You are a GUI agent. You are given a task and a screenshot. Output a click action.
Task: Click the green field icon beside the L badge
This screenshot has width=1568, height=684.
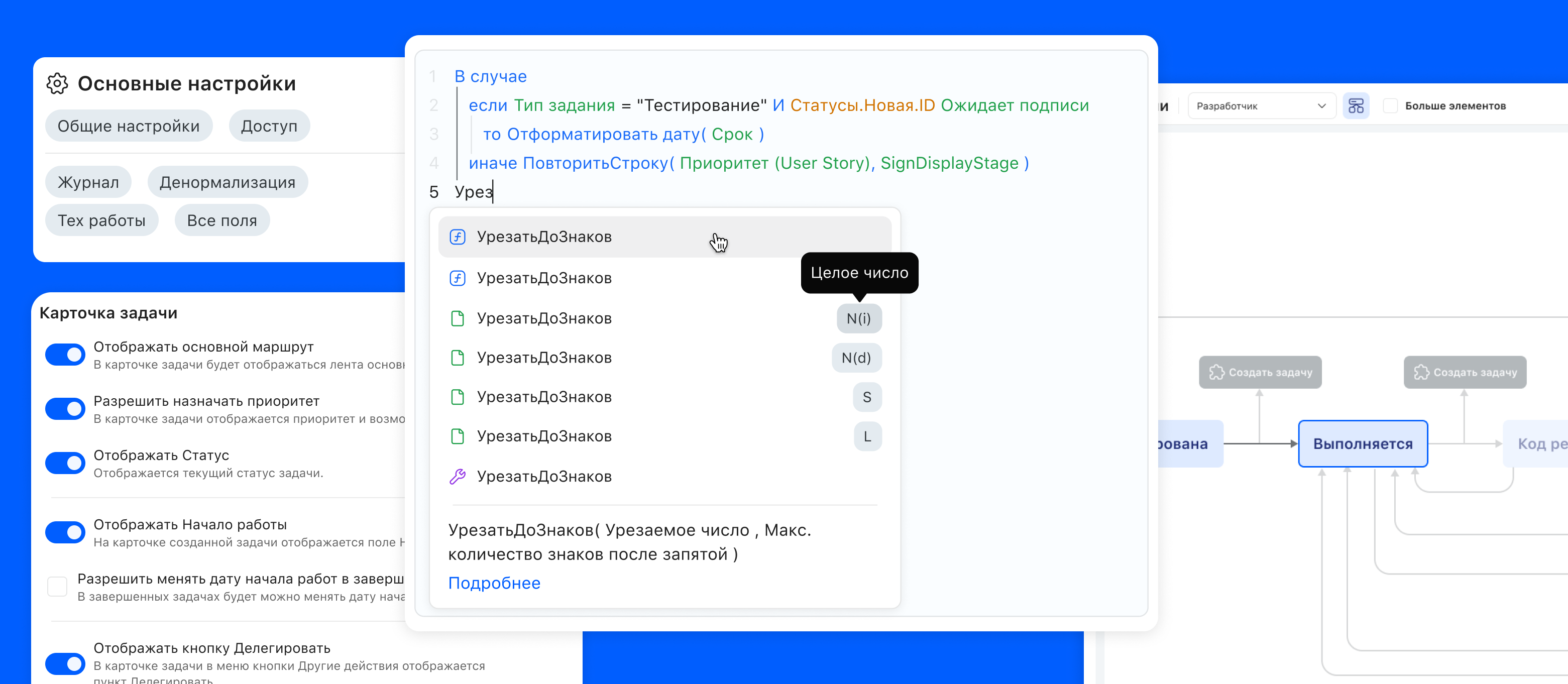click(x=458, y=436)
